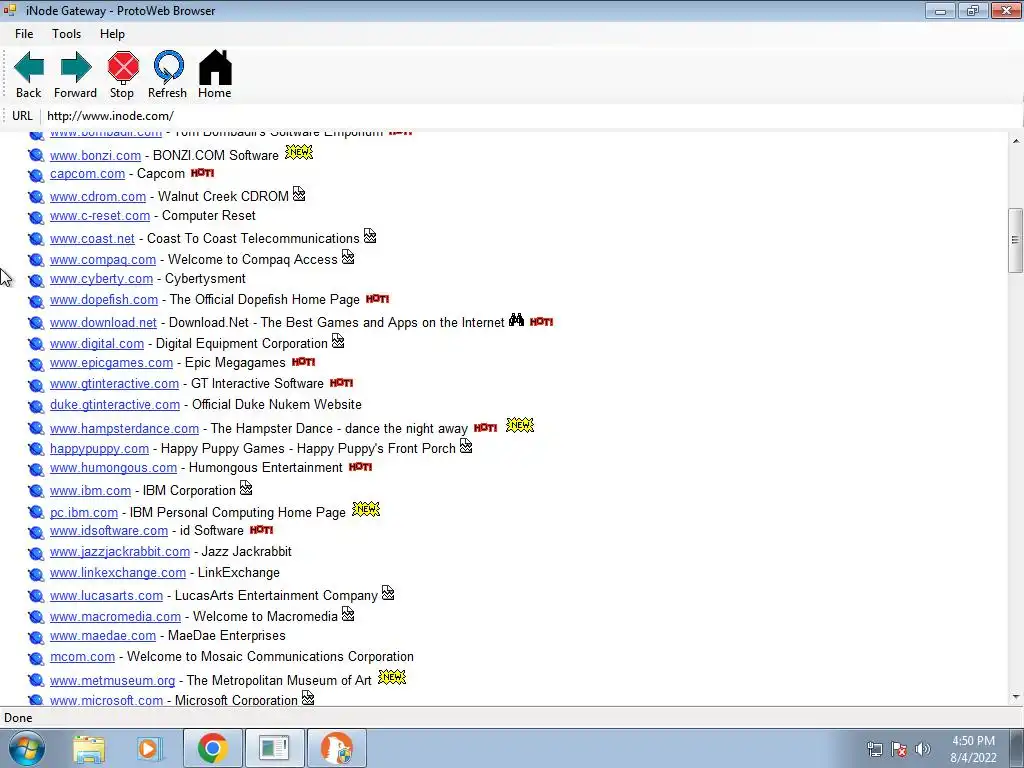Open Google Chrome from taskbar
Viewport: 1024px width, 768px height.
[x=212, y=748]
